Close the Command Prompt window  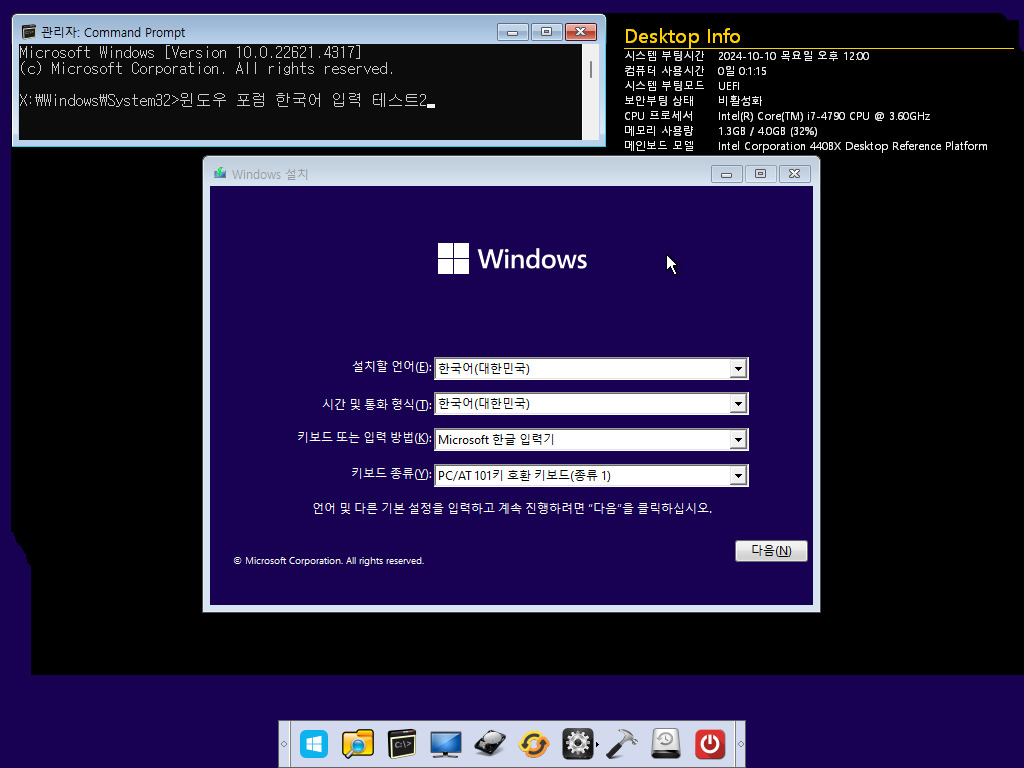[581, 32]
